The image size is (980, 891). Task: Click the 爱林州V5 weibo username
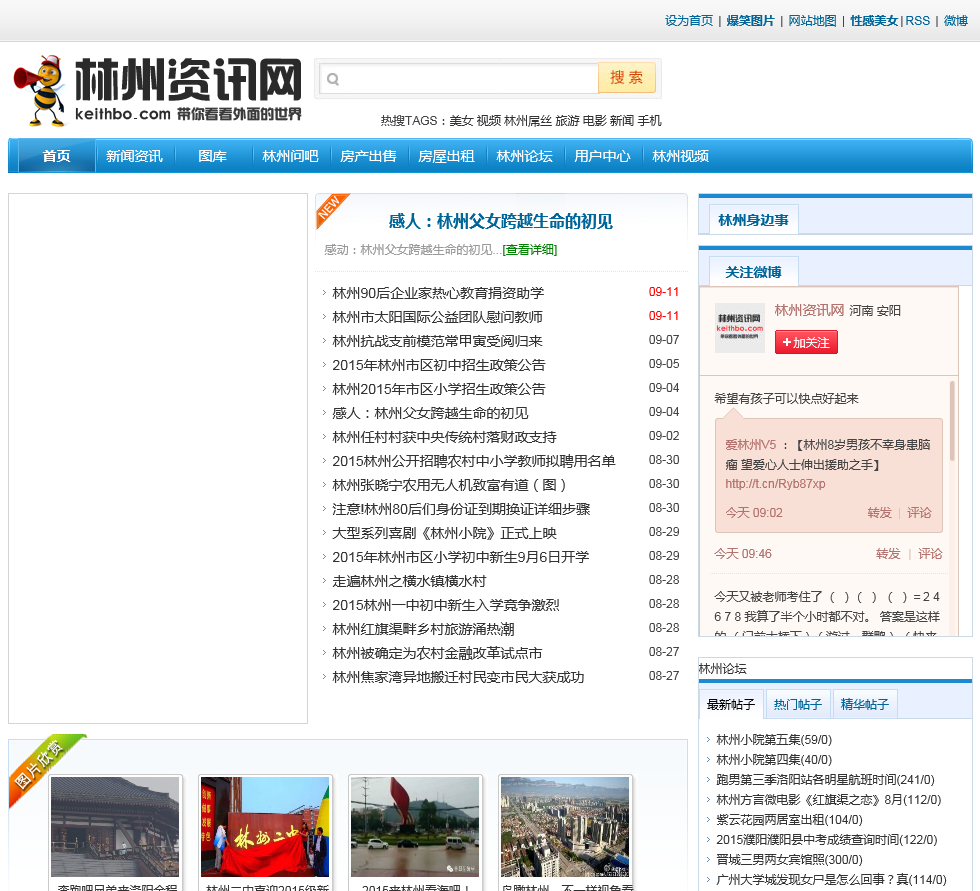751,445
